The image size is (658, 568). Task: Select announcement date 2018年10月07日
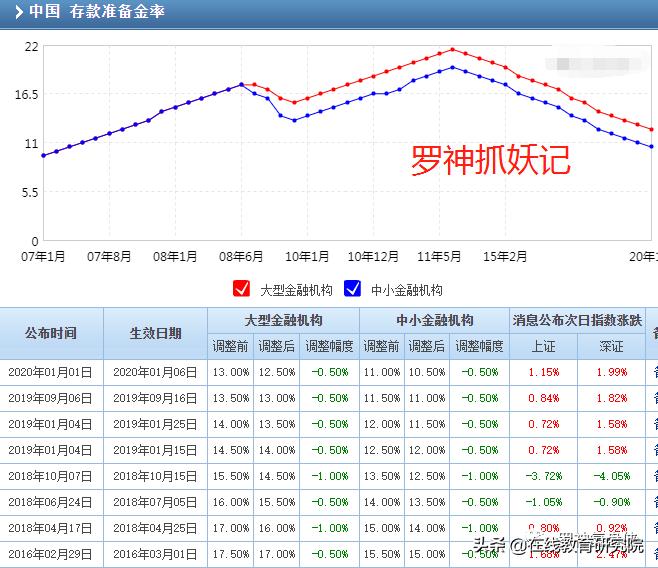coord(50,476)
